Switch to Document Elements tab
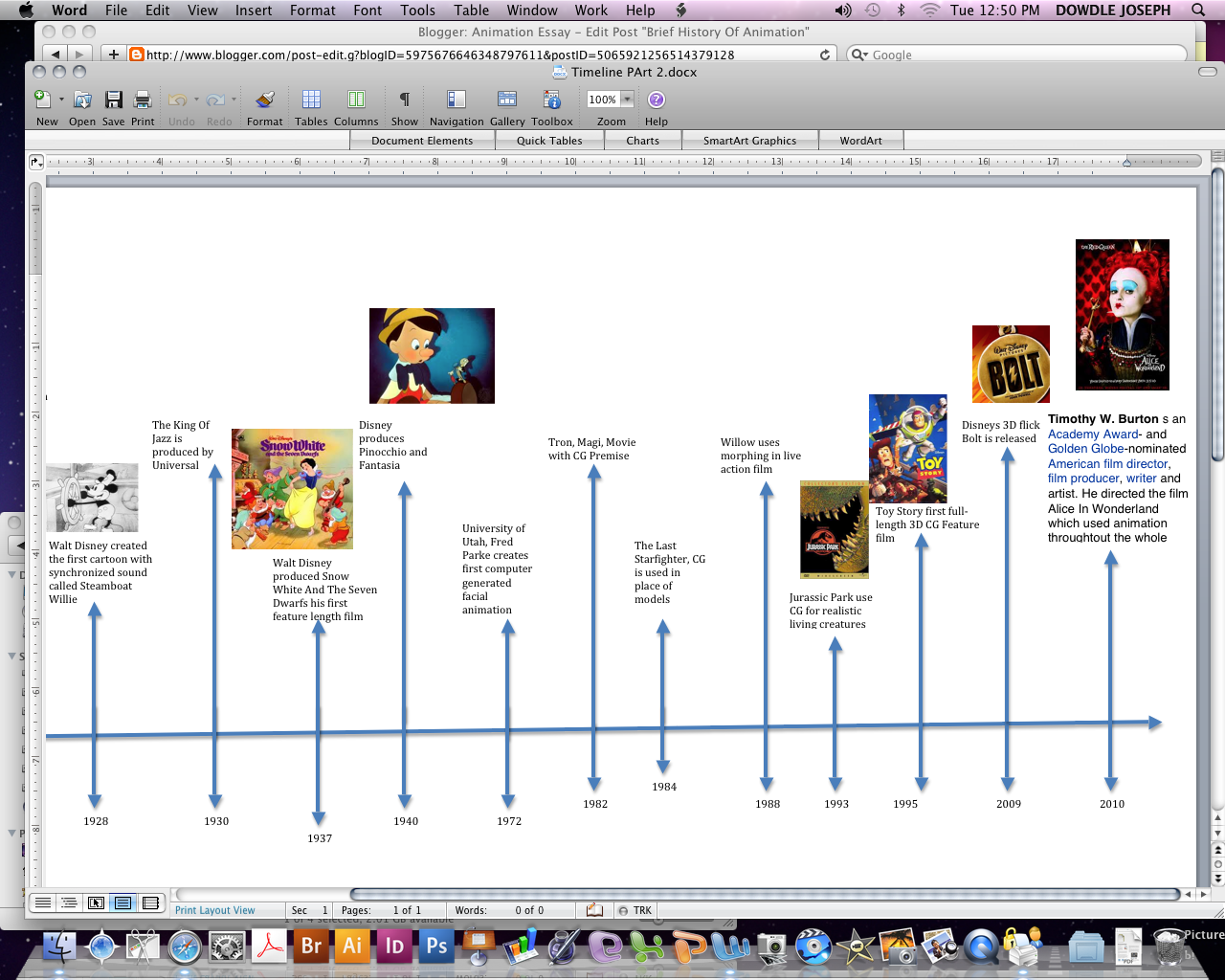Image resolution: width=1225 pixels, height=980 pixels. tap(422, 141)
